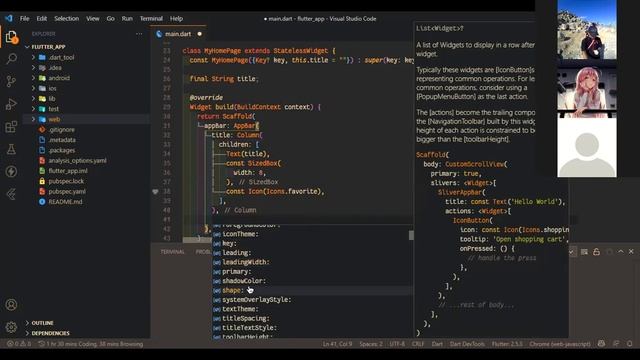The width and height of the screenshot is (640, 360).
Task: Toggle the panel scroll lock icon
Action: click(x=596, y=252)
